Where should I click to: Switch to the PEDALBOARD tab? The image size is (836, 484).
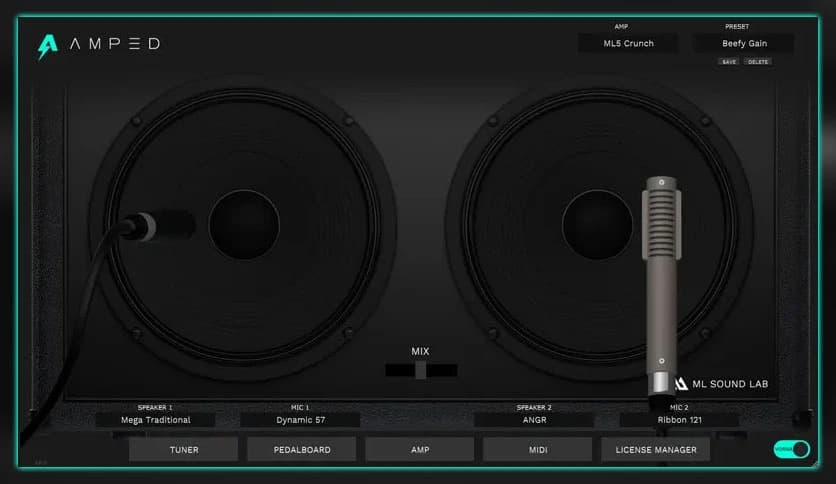[x=302, y=450]
